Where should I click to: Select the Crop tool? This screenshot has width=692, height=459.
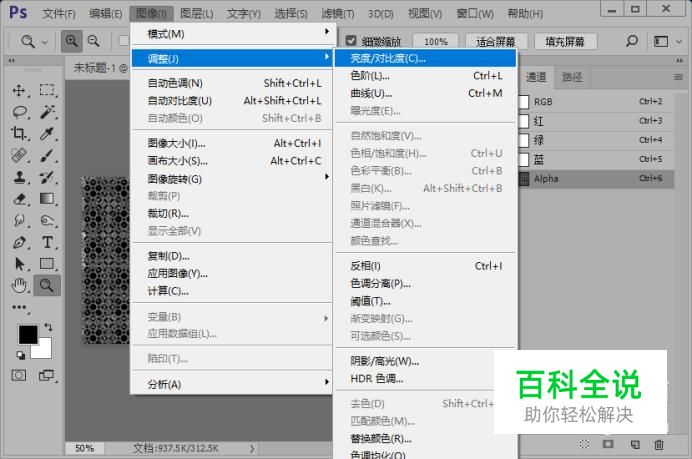tap(19, 133)
